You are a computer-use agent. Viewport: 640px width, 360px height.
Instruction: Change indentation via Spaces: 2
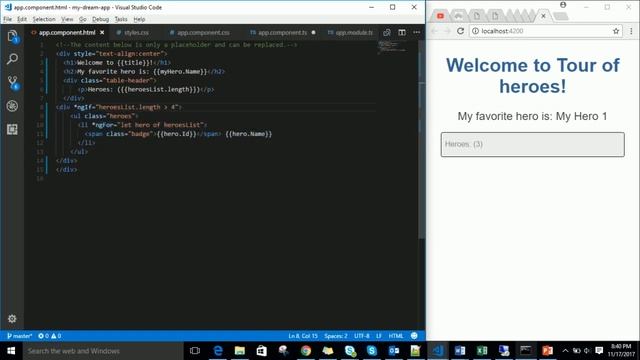click(336, 336)
